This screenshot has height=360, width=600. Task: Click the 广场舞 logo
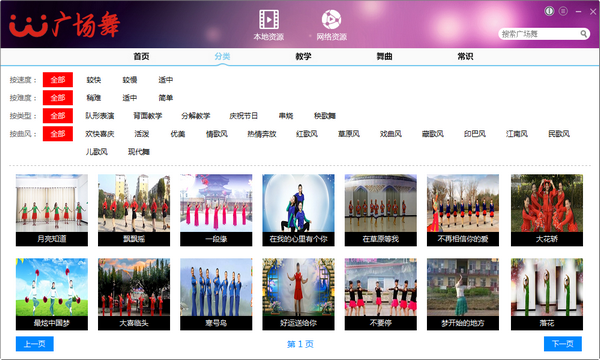pyautogui.click(x=65, y=25)
